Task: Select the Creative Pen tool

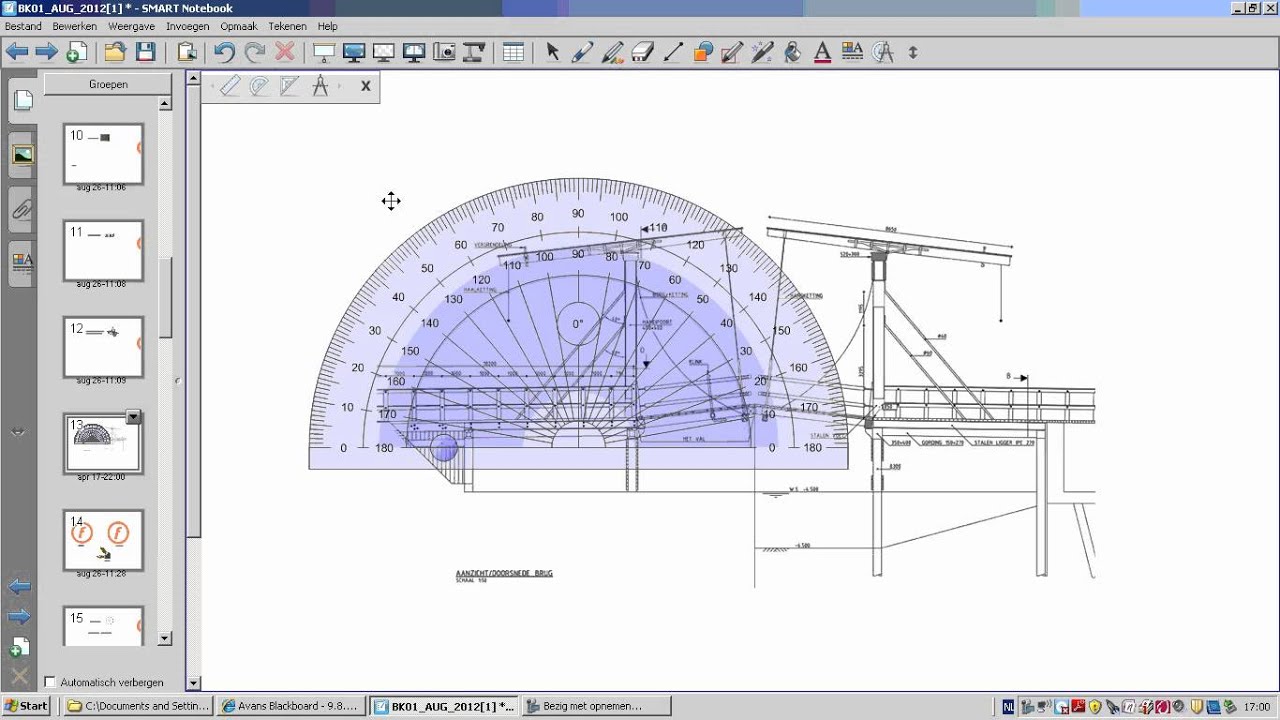Action: 612,52
